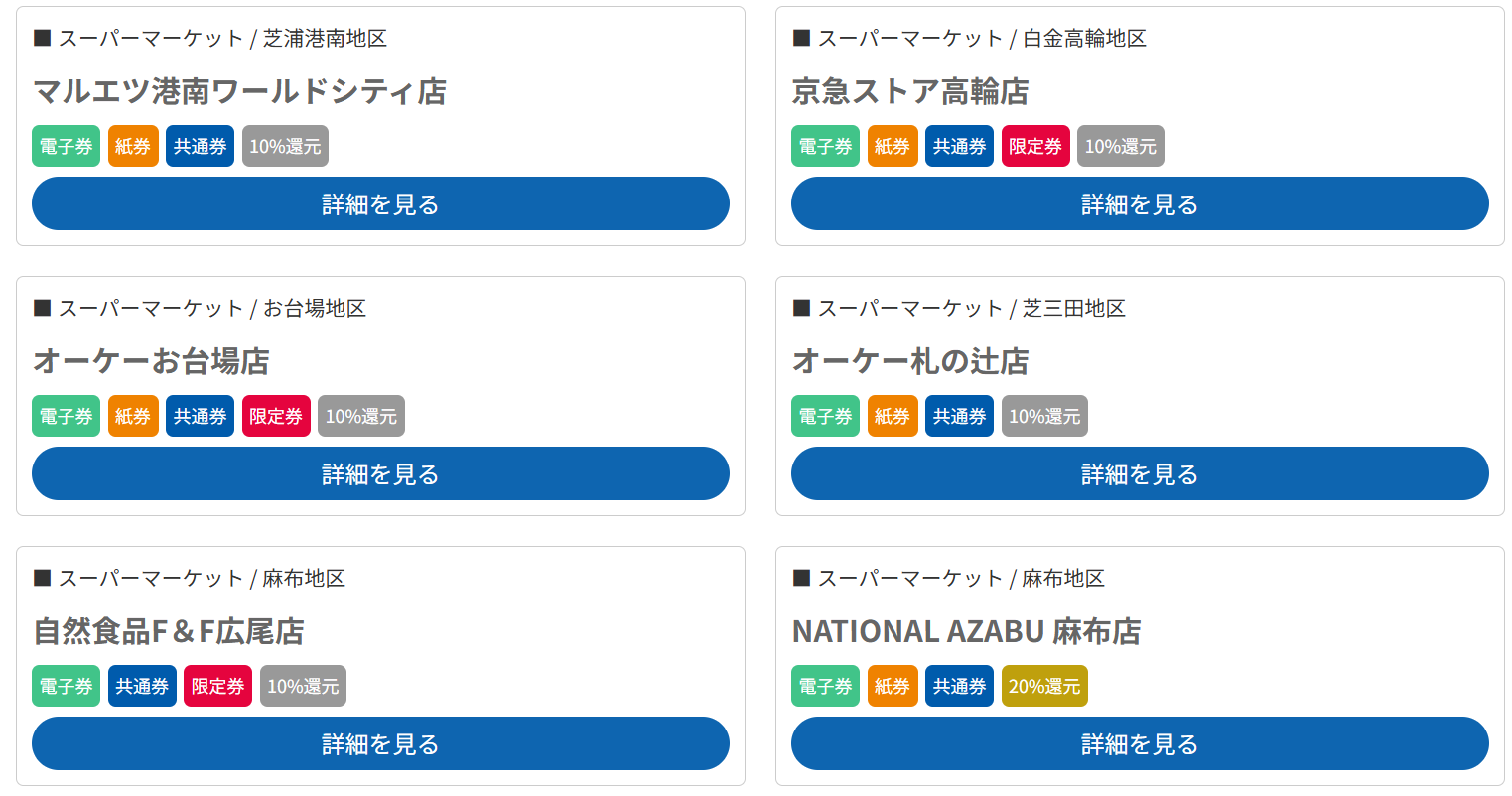The image size is (1512, 796).
Task: Click the 限定券 tag on オーケーお台場店
Action: [x=276, y=416]
